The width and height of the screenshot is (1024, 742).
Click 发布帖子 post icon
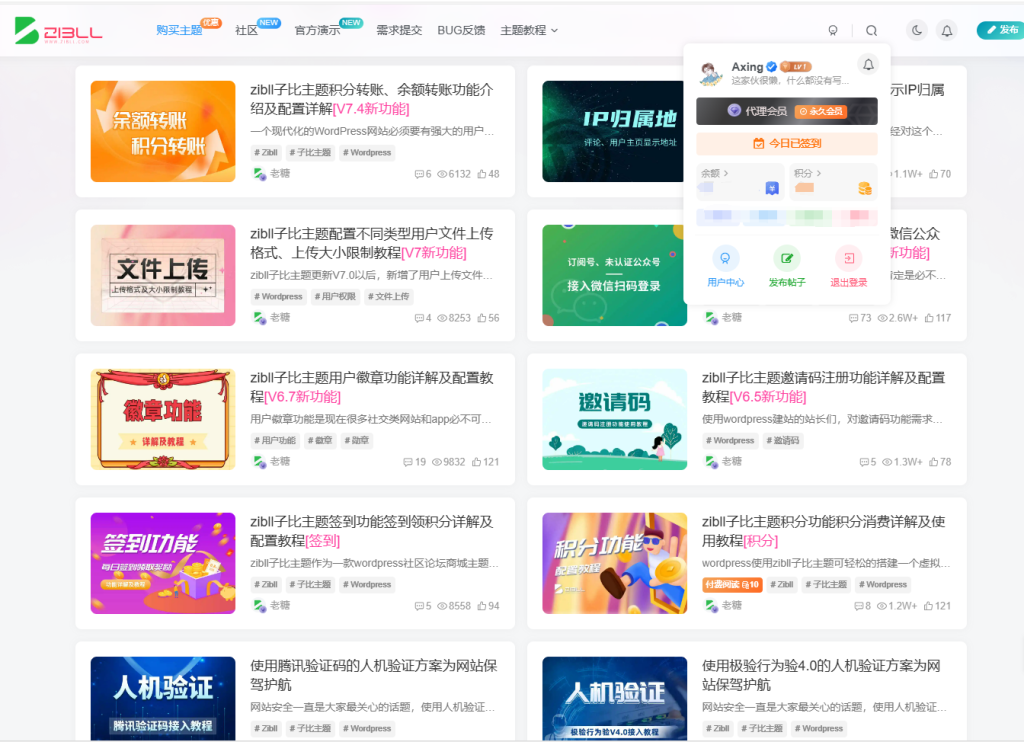point(786,259)
